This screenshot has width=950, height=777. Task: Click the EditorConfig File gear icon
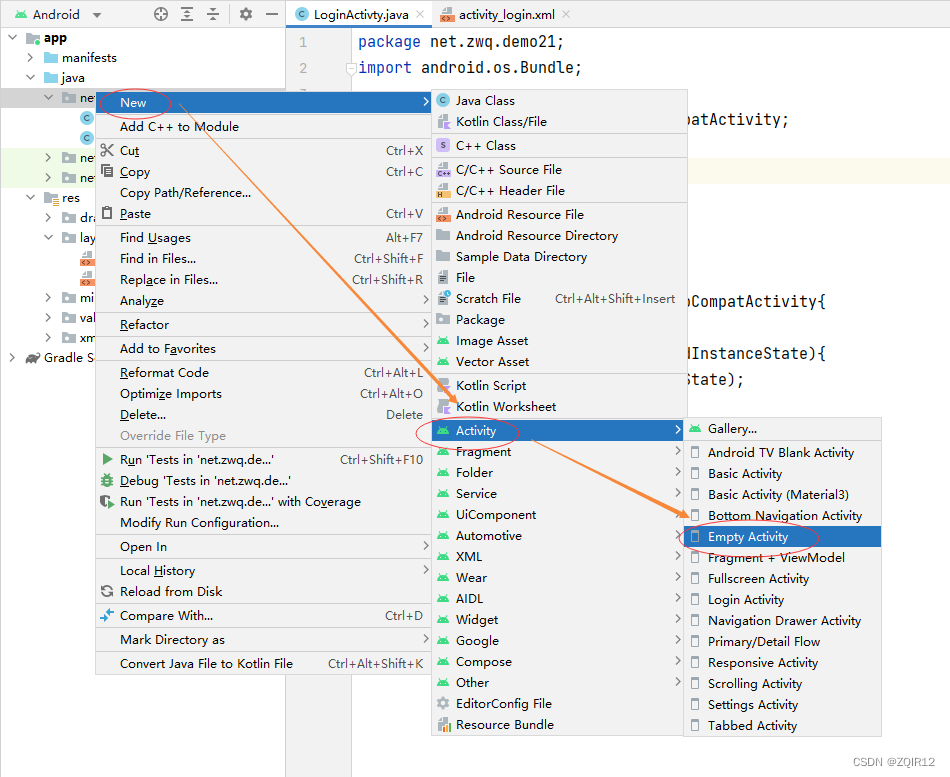(x=443, y=703)
